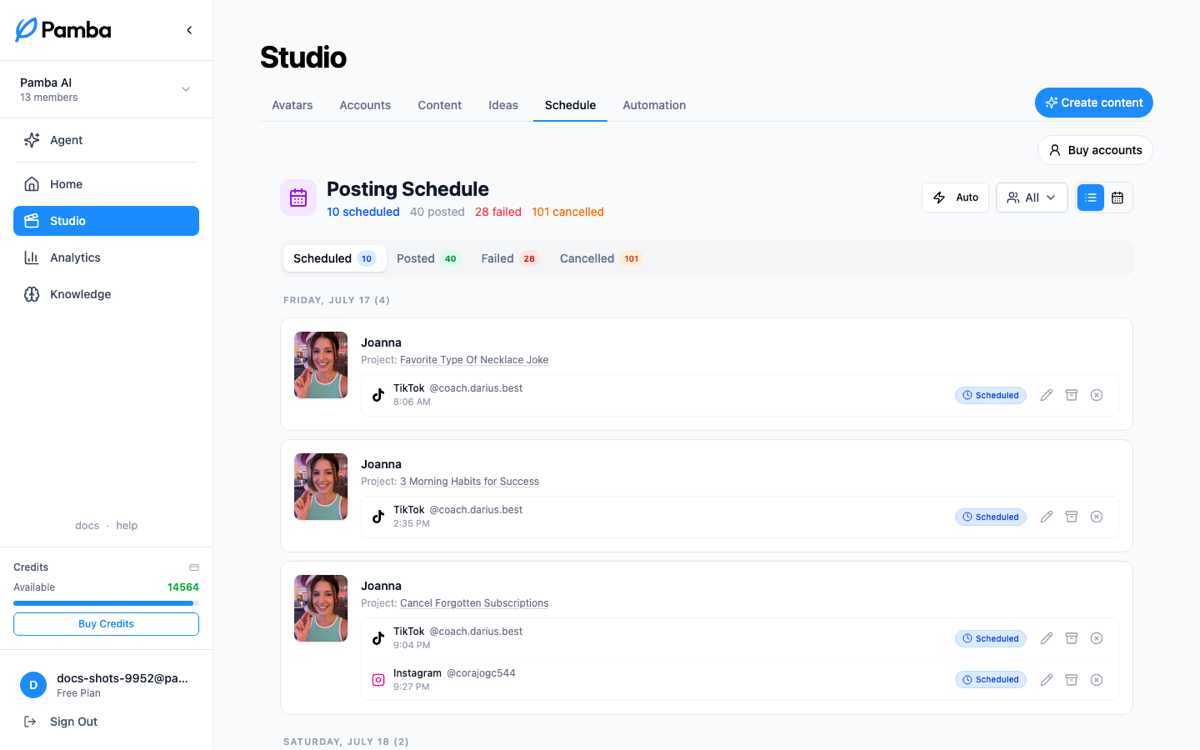
Task: Click the credits usage progress bar
Action: 106,604
